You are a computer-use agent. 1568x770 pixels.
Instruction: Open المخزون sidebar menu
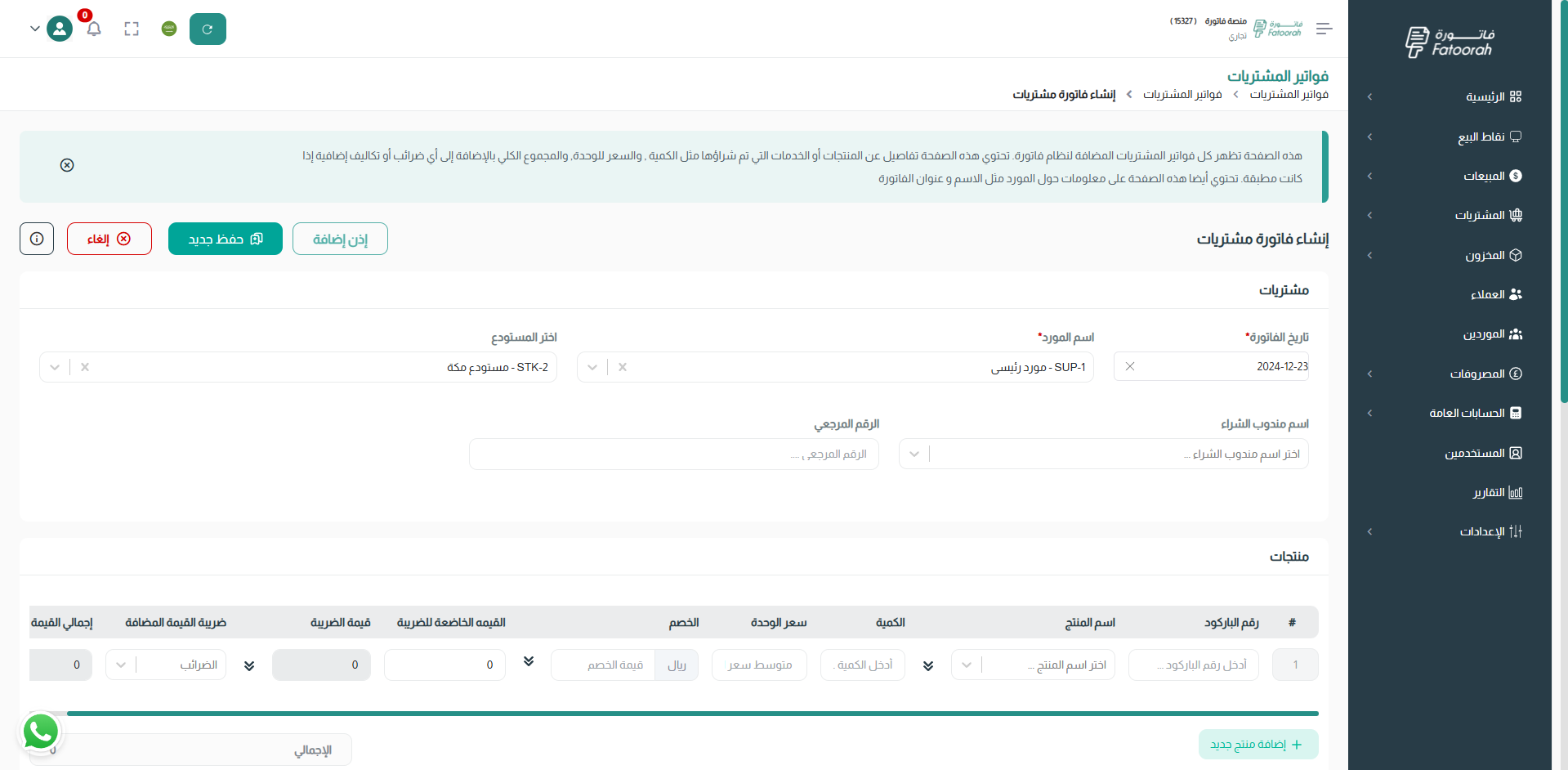pyautogui.click(x=1493, y=255)
